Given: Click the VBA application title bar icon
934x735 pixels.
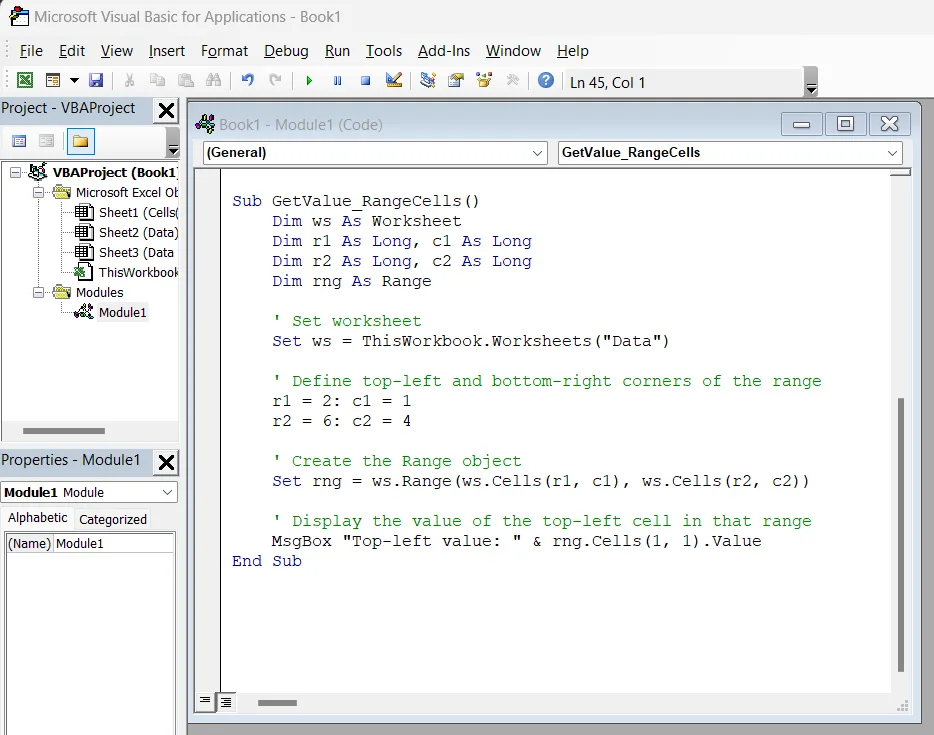Looking at the screenshot, I should pos(19,16).
